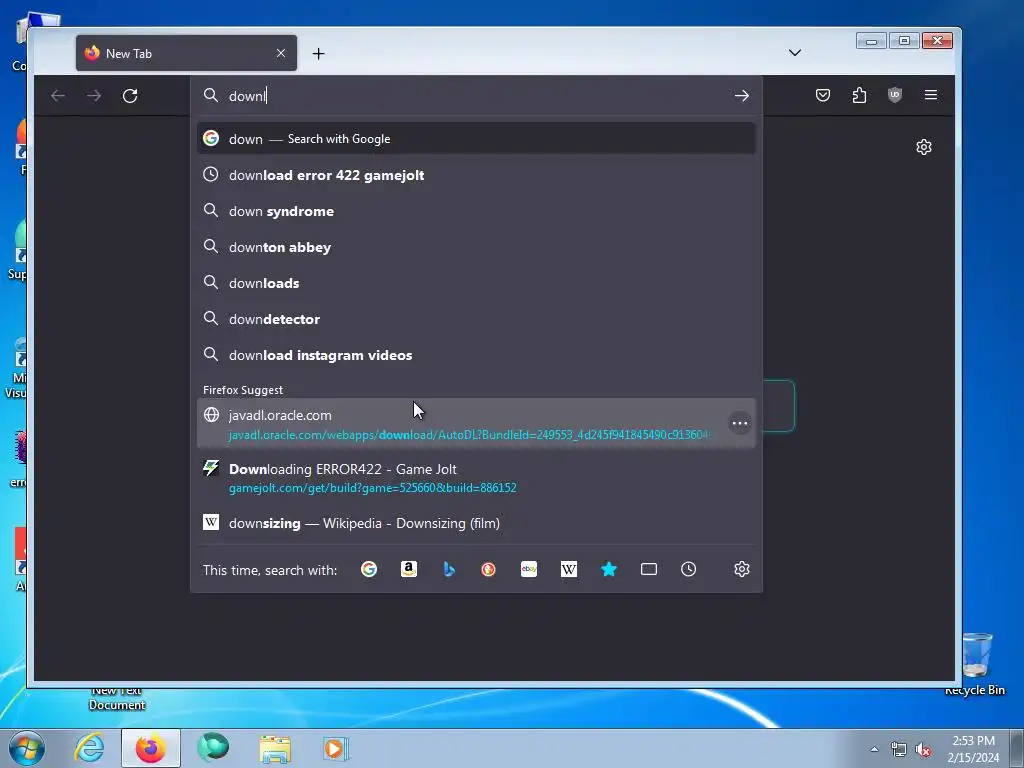This screenshot has height=768, width=1024.
Task: Choose 'download error 422 gamejolt' history suggestion
Action: (476, 175)
